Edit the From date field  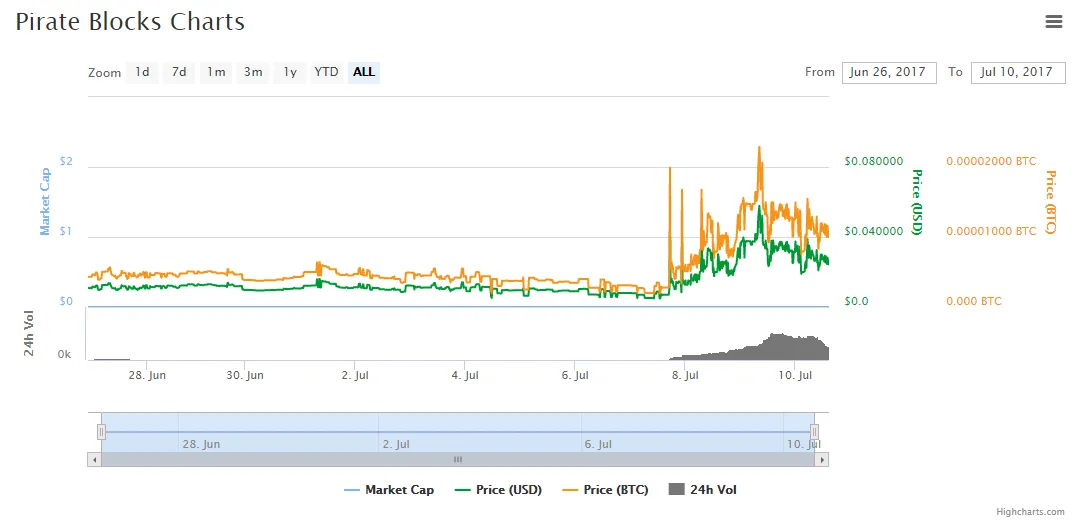coord(889,72)
